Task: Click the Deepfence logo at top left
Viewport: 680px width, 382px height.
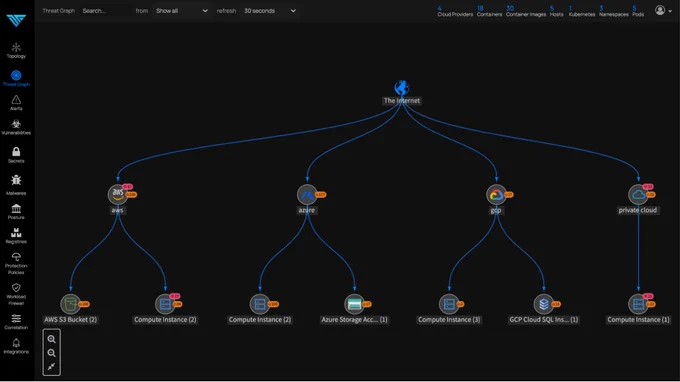Action: click(16, 20)
